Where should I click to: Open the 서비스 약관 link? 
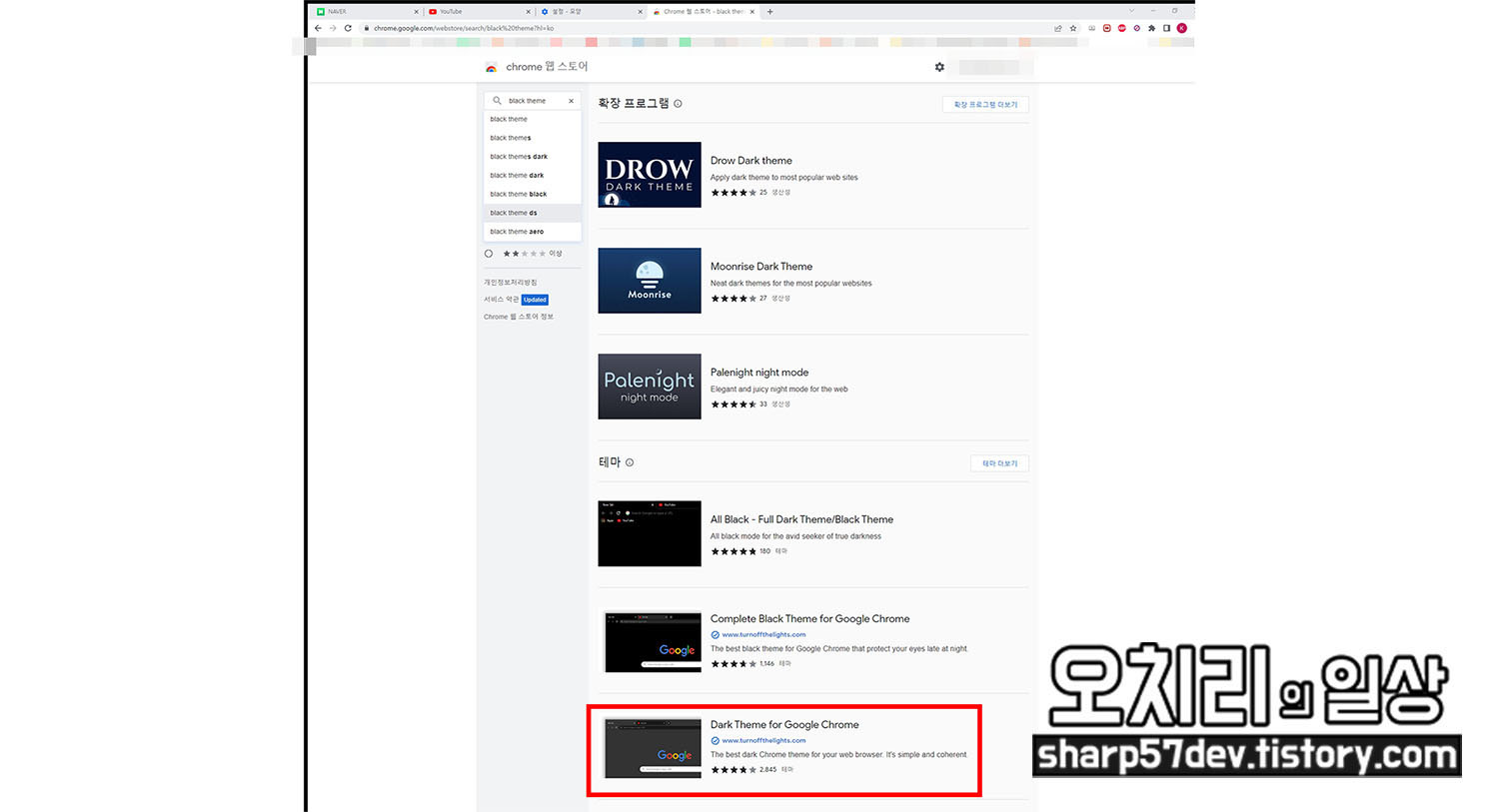point(502,300)
